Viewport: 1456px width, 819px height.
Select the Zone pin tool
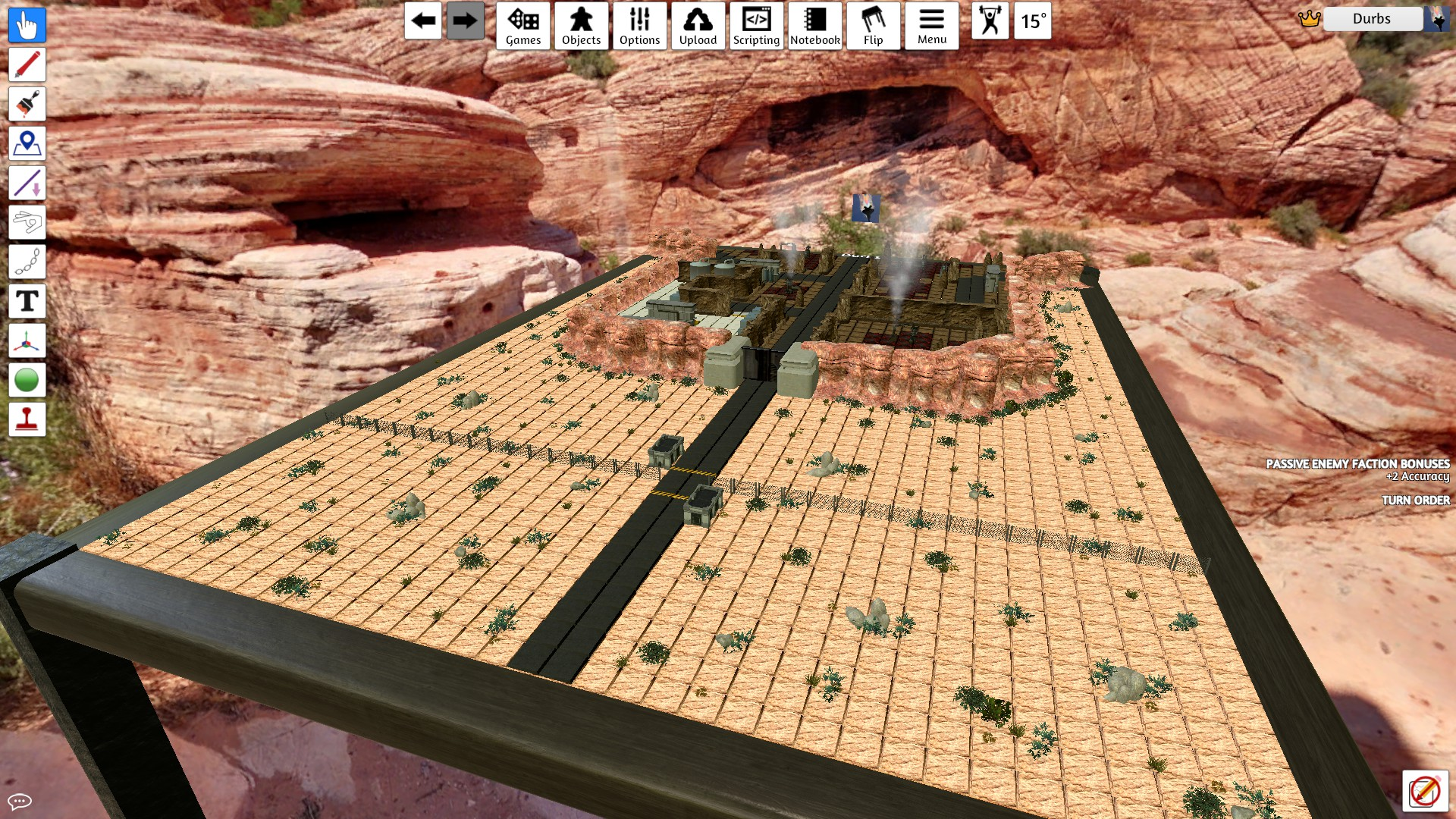[x=27, y=143]
